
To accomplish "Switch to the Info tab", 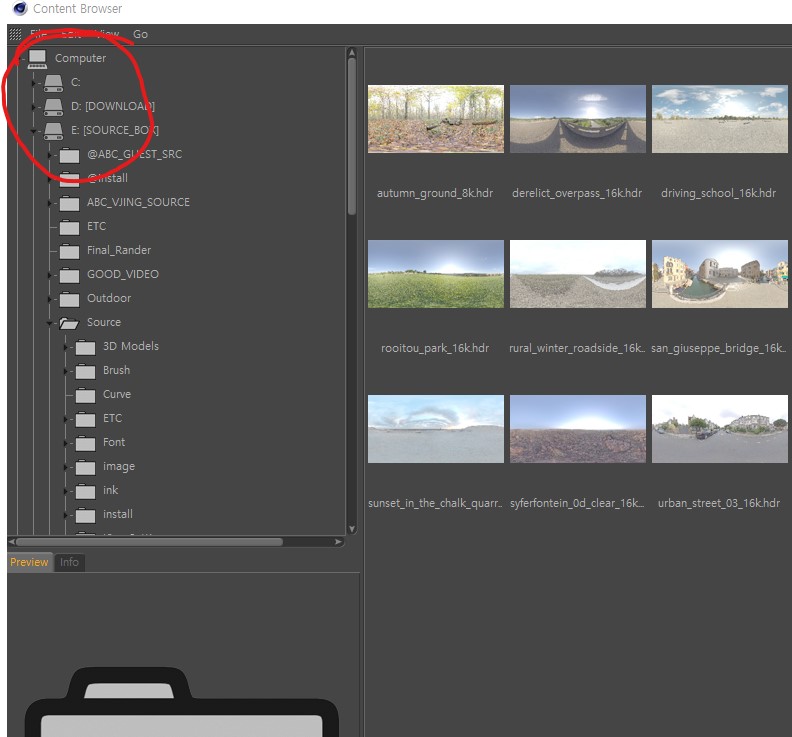I will 69,562.
